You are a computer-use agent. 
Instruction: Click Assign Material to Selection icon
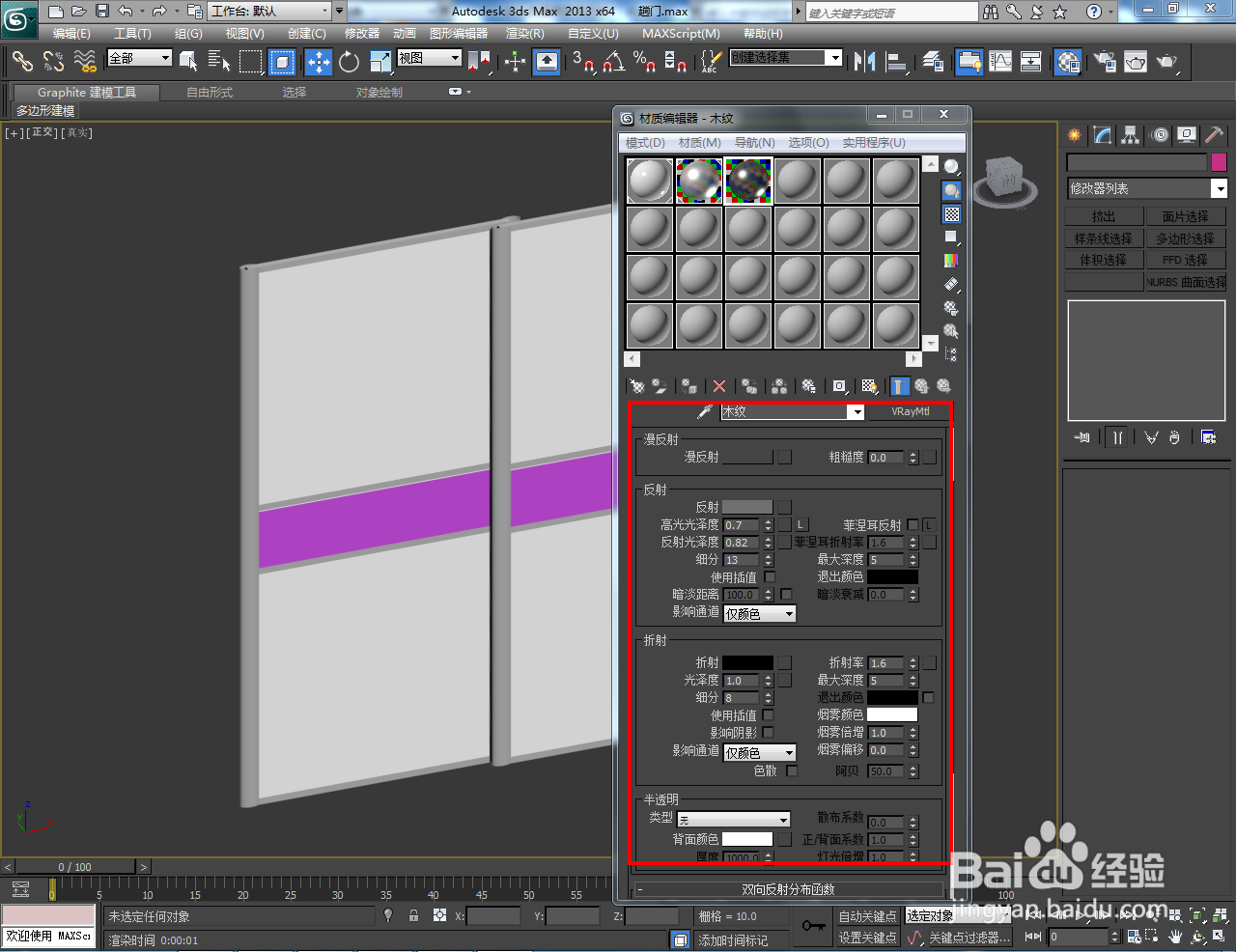688,386
